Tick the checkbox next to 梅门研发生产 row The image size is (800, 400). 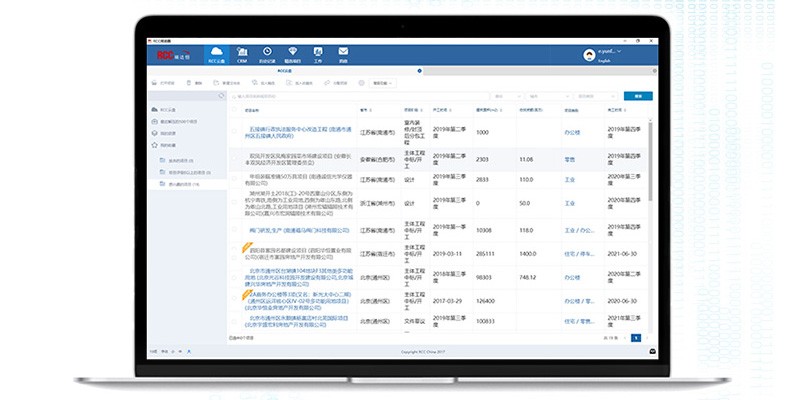pos(236,230)
